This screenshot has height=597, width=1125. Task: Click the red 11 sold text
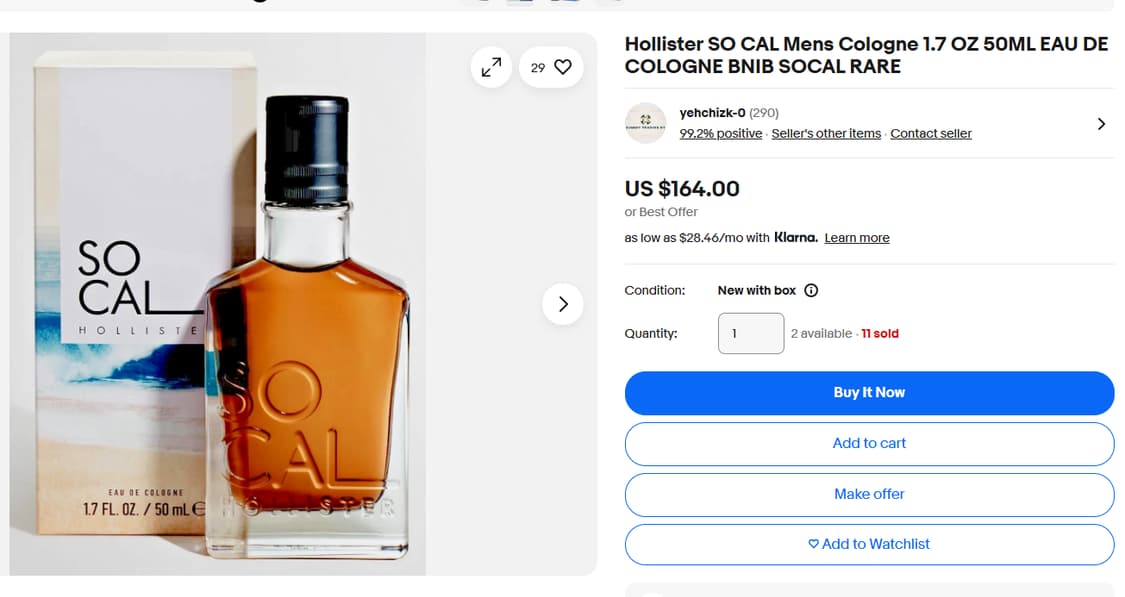[880, 334]
